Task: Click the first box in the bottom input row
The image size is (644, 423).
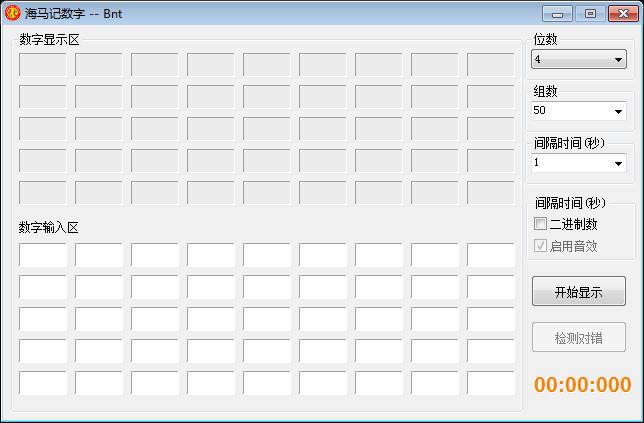Action: point(43,383)
